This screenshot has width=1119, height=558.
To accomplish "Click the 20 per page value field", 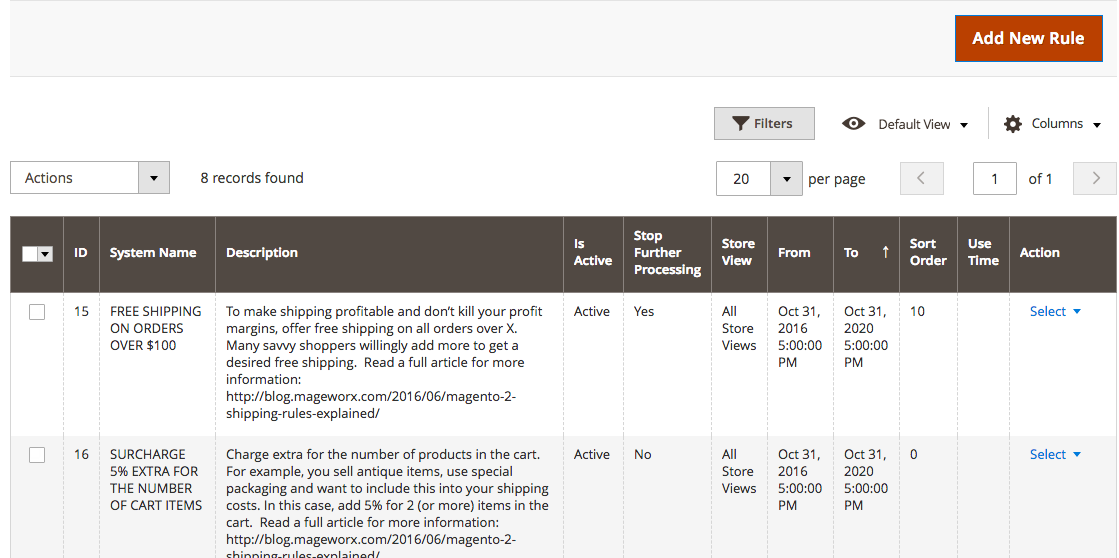I will point(743,179).
